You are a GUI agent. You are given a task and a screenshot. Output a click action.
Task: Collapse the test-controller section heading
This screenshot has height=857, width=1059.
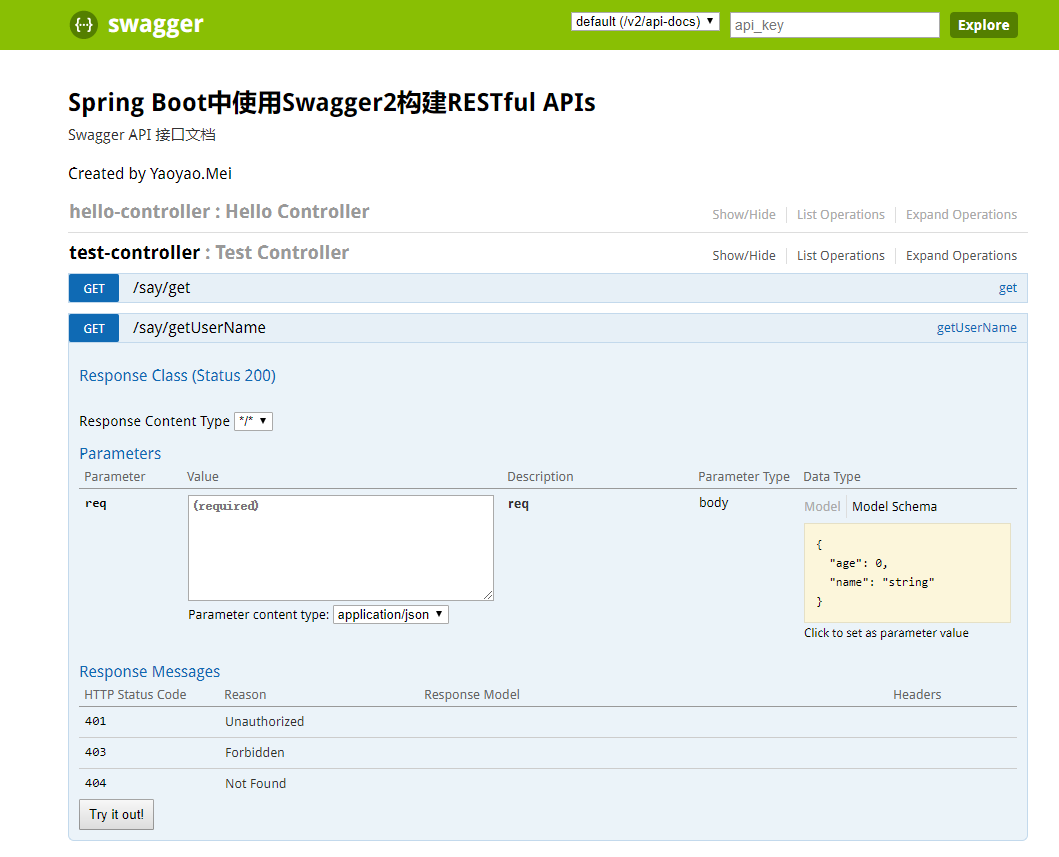tap(209, 253)
